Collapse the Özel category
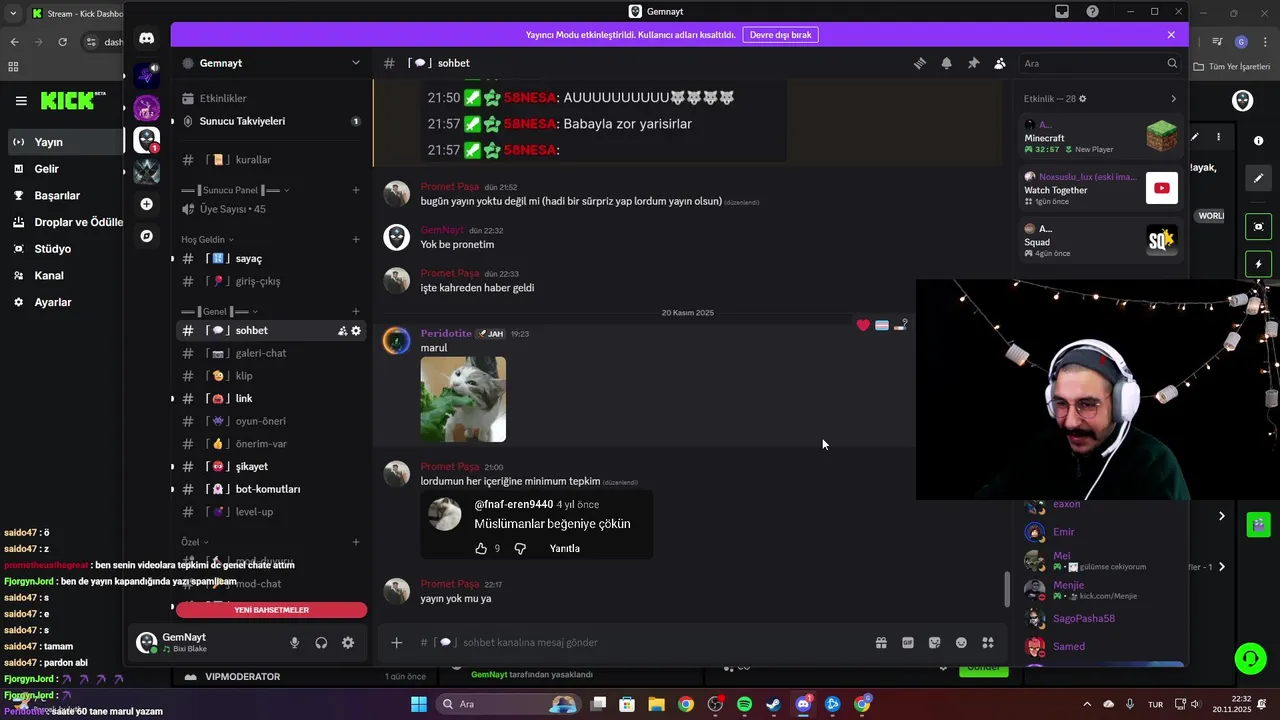 (194, 542)
